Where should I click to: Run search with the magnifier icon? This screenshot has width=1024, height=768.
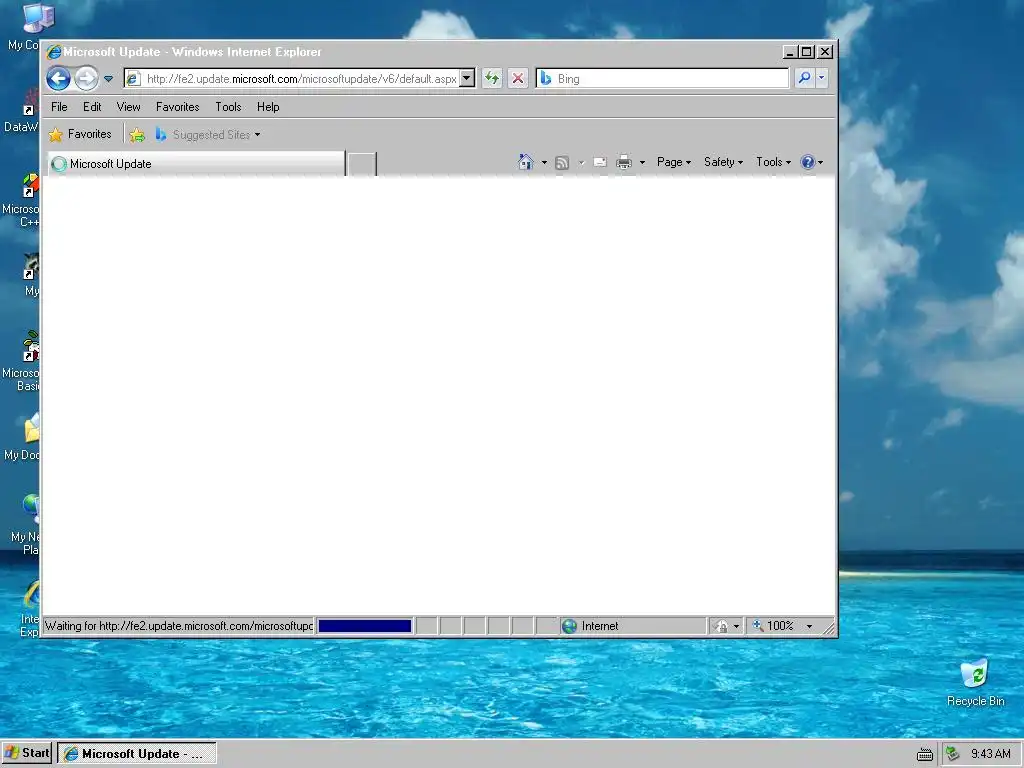click(x=804, y=78)
